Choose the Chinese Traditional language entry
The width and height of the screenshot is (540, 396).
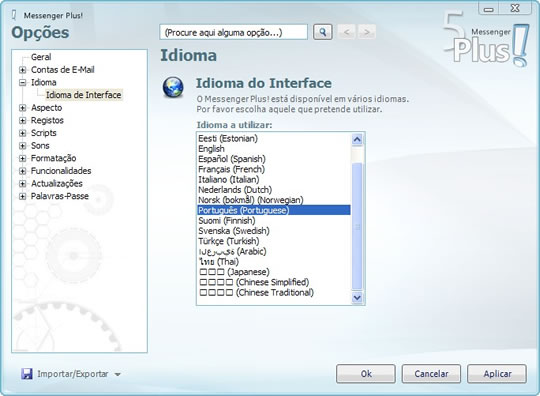pos(274,293)
